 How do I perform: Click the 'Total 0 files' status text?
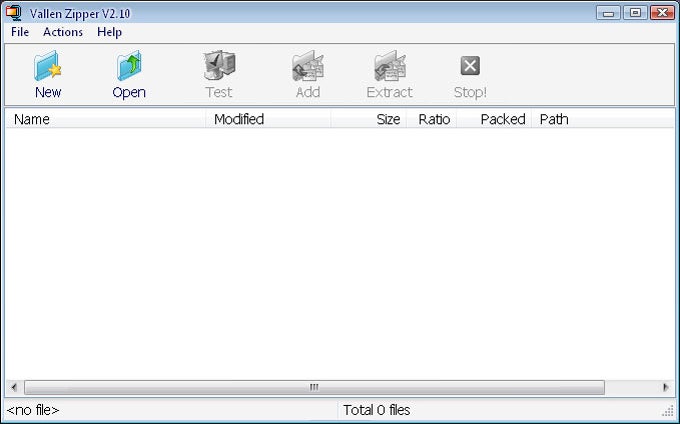point(376,410)
